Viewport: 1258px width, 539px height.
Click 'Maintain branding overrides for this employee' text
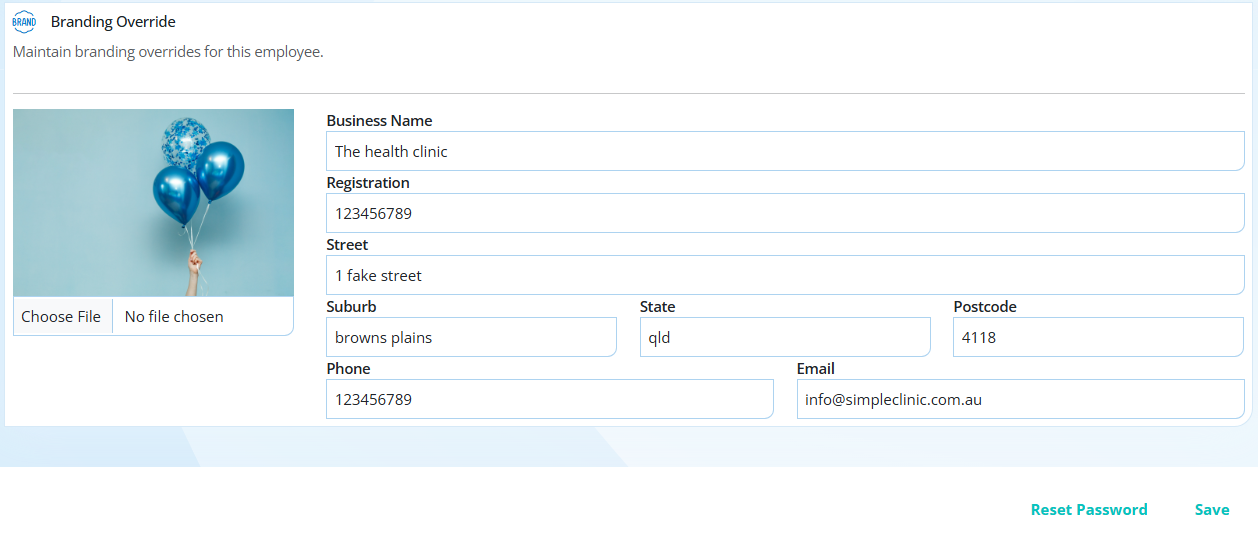(168, 52)
